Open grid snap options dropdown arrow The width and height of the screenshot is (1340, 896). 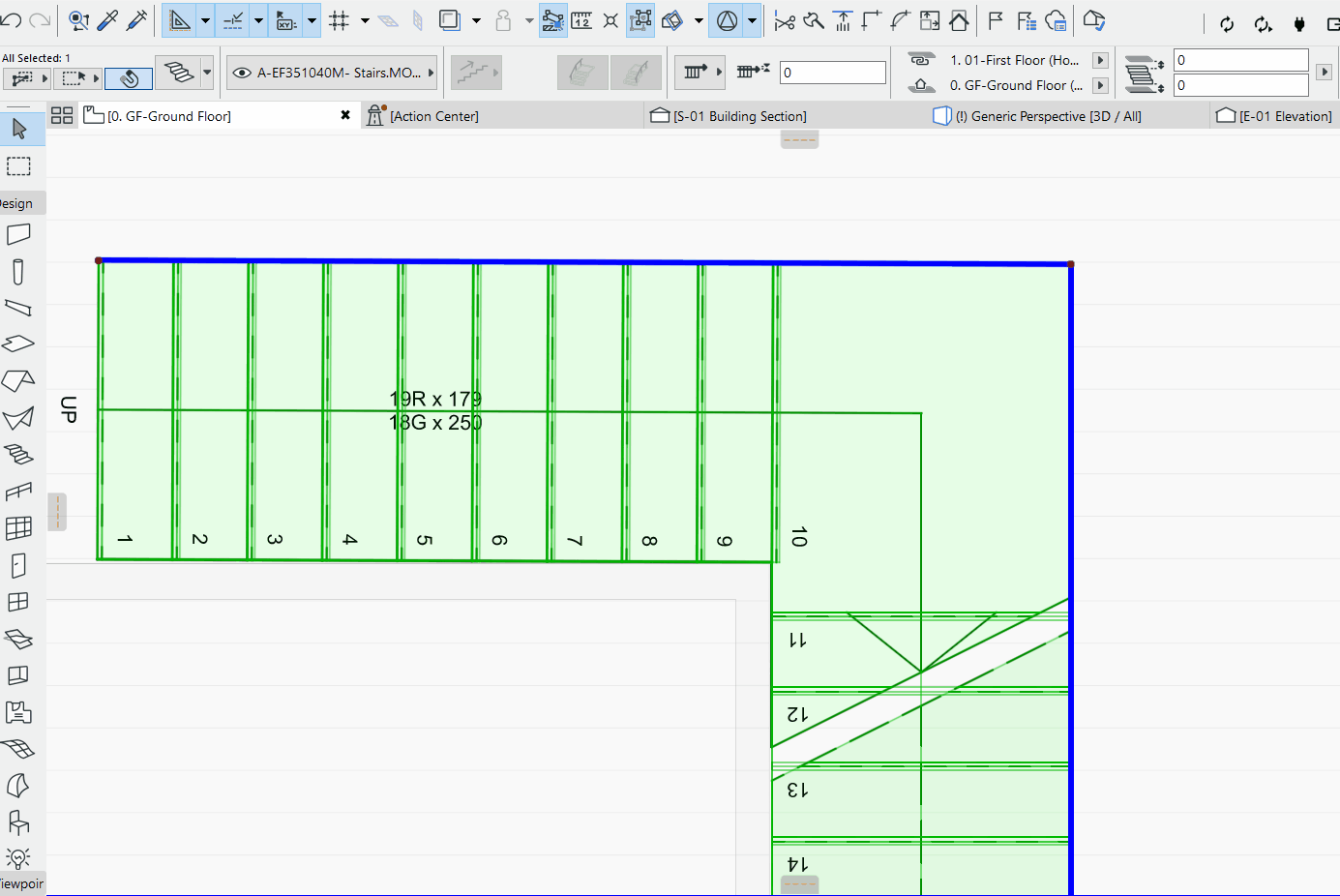pyautogui.click(x=365, y=20)
